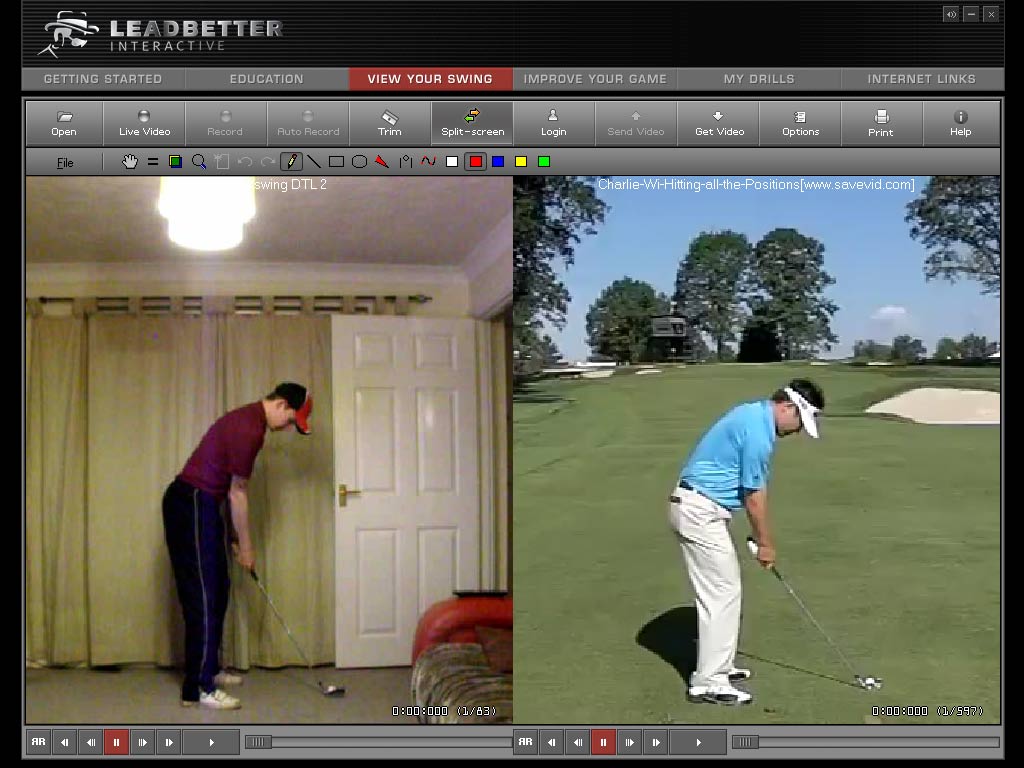Go to the My Drills tab
1024x768 pixels.
tap(759, 79)
